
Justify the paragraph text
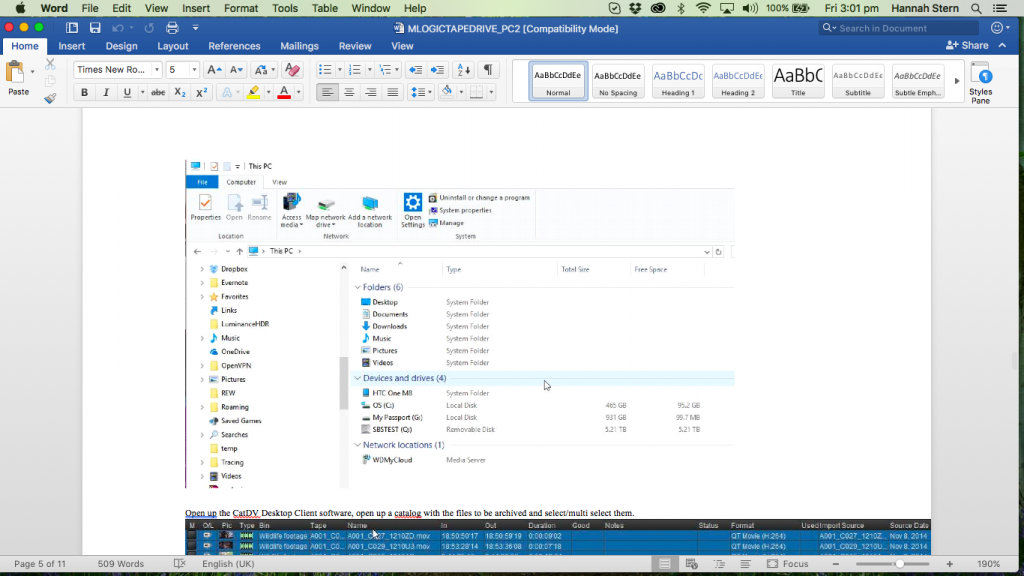click(392, 93)
